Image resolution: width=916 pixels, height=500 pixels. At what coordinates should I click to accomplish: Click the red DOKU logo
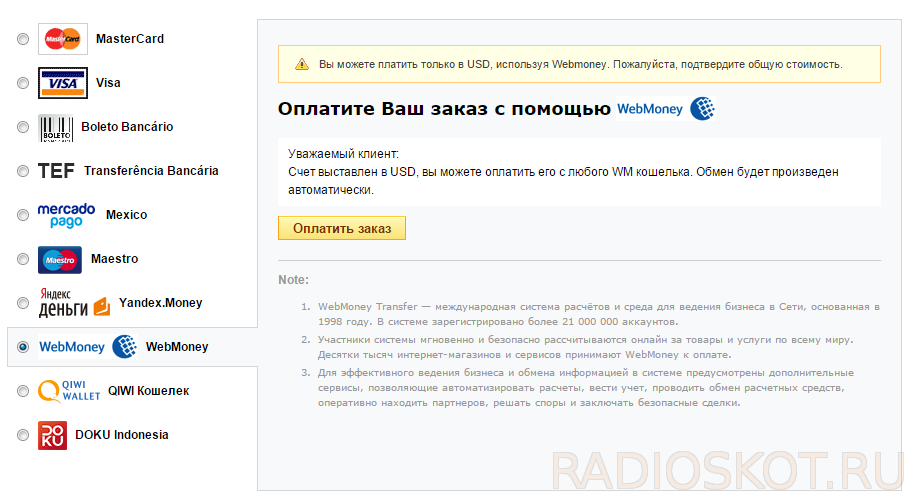pos(53,435)
